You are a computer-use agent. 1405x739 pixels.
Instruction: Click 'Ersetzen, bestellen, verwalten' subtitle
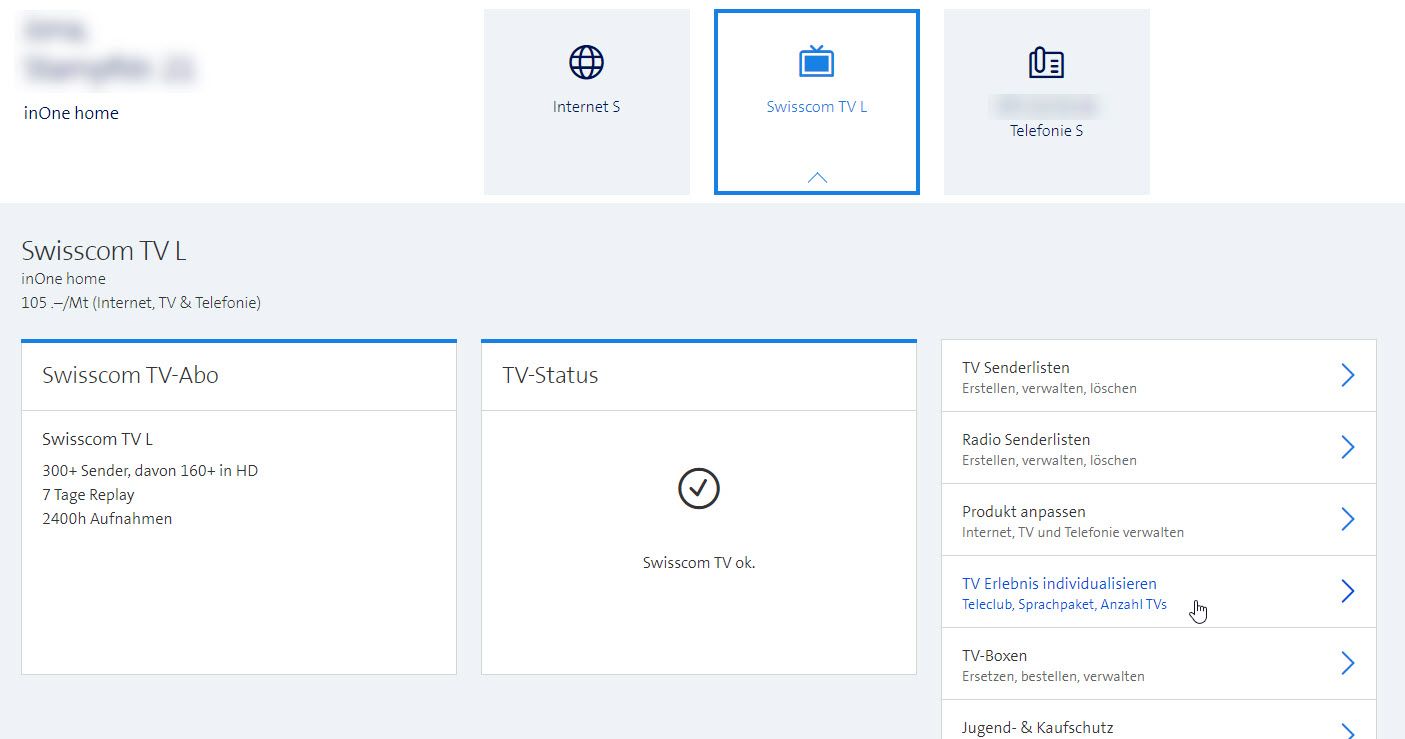[x=1053, y=676]
